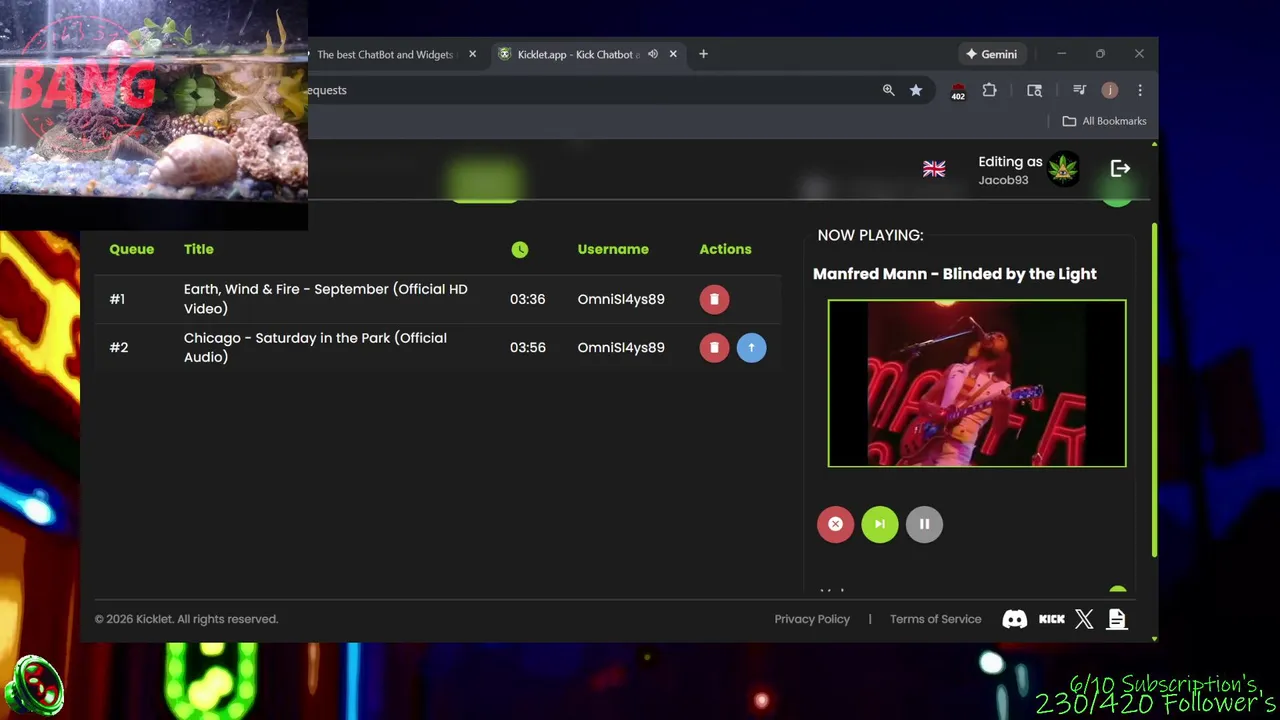
Task: Log out using the exit icon
Action: pos(1120,169)
